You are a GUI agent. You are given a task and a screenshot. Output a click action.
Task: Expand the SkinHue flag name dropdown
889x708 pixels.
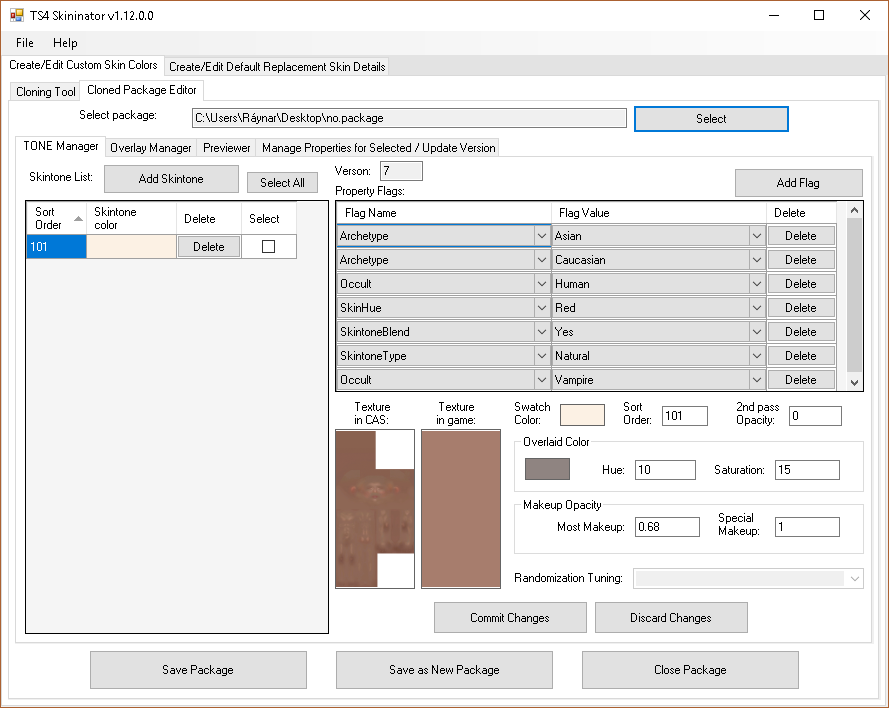pyautogui.click(x=542, y=308)
